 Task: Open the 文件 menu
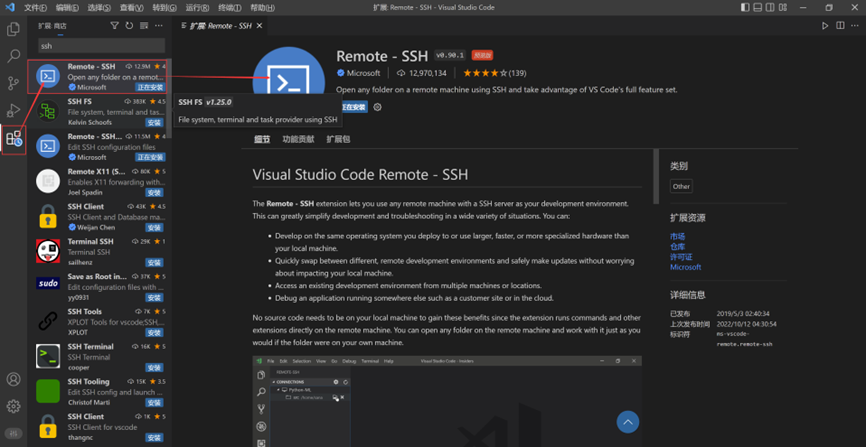pos(36,8)
